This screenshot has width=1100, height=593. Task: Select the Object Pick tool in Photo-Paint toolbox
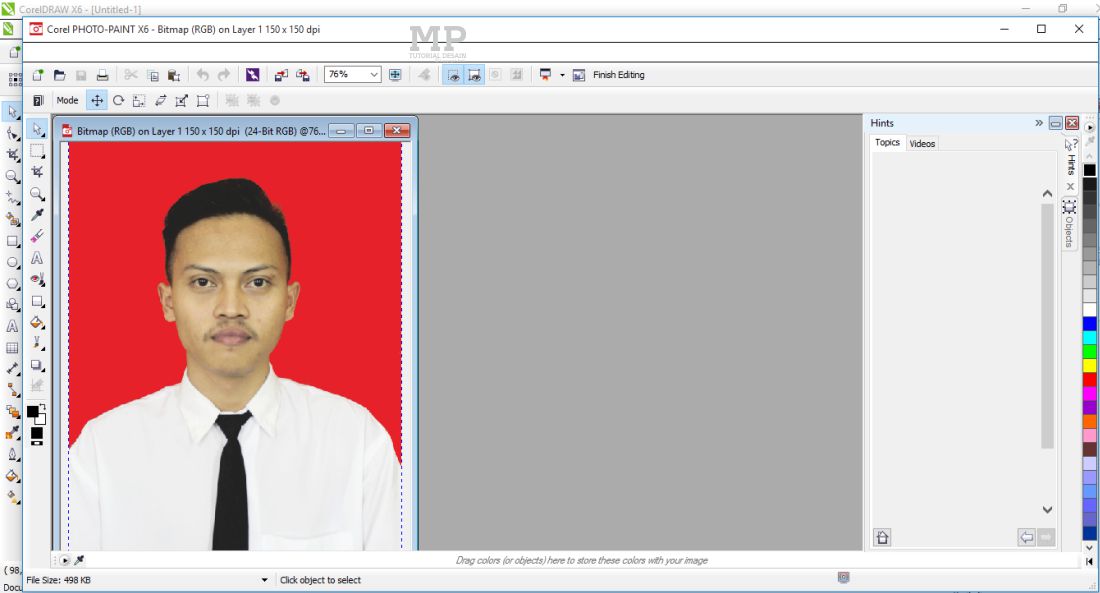click(x=38, y=129)
